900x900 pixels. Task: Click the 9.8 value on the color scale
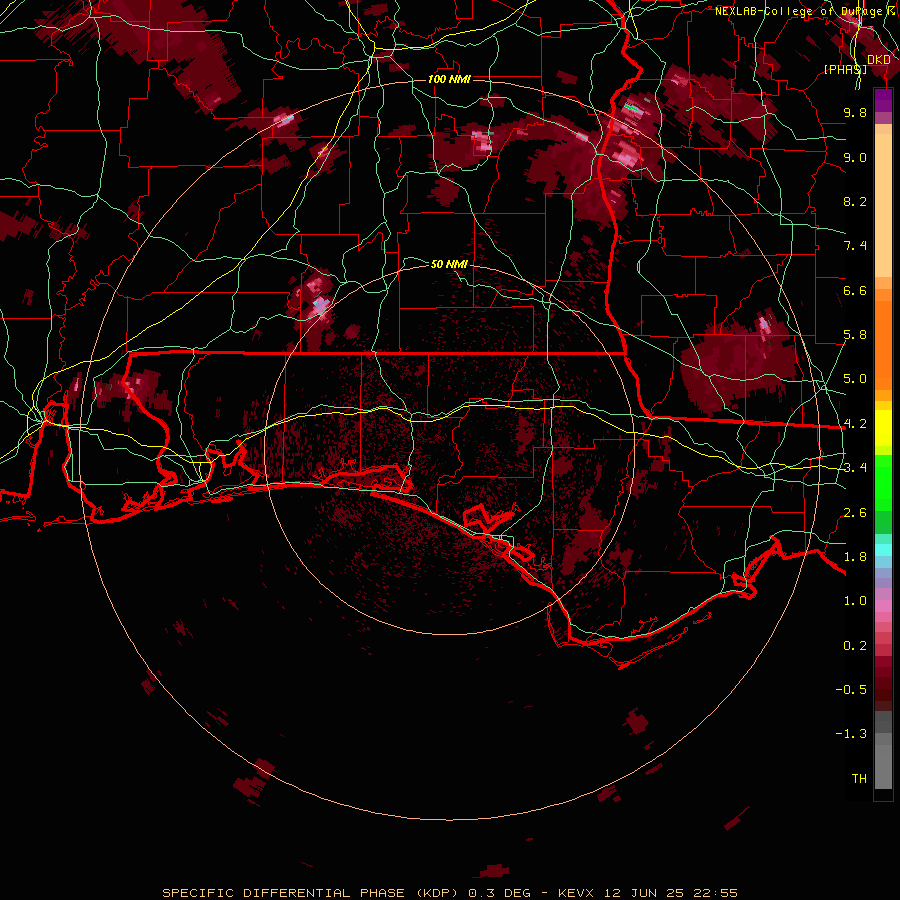click(855, 112)
